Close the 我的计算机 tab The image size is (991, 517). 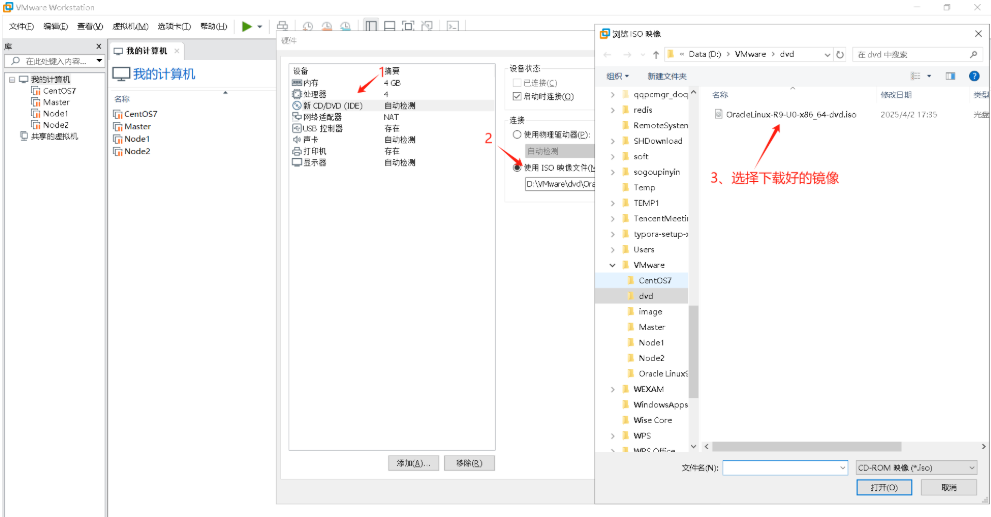tap(177, 51)
